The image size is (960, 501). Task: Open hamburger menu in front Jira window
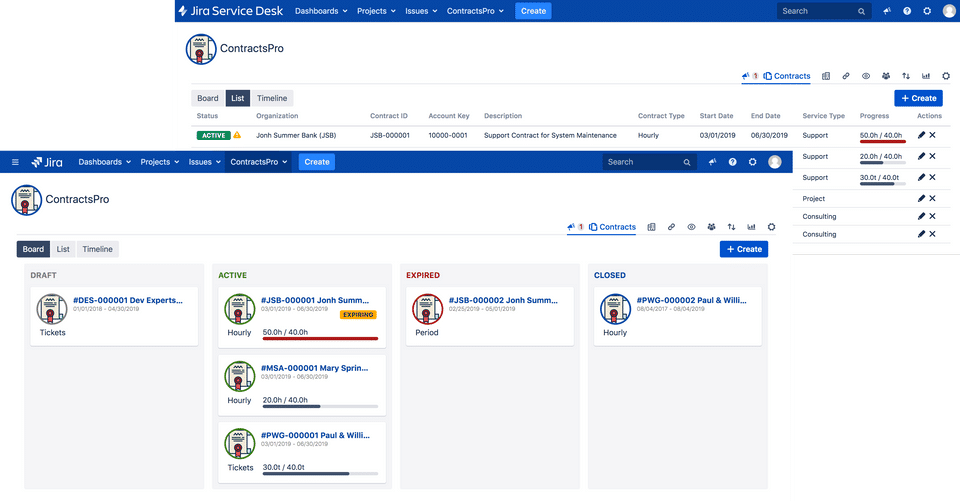15,162
